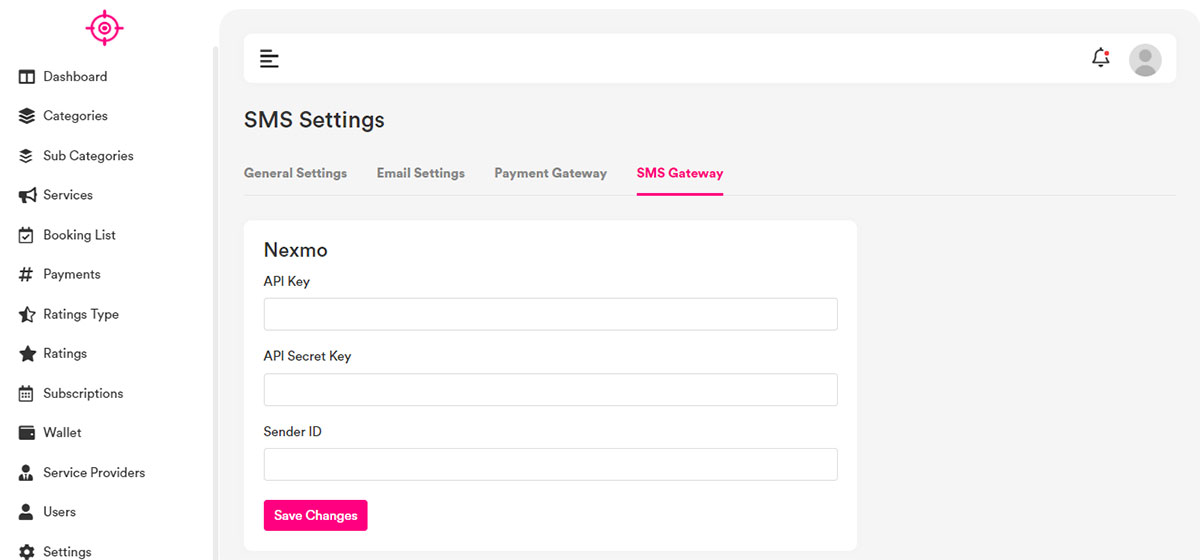Click the pink target logo icon
Screen dimensions: 1200x560
(x=104, y=27)
